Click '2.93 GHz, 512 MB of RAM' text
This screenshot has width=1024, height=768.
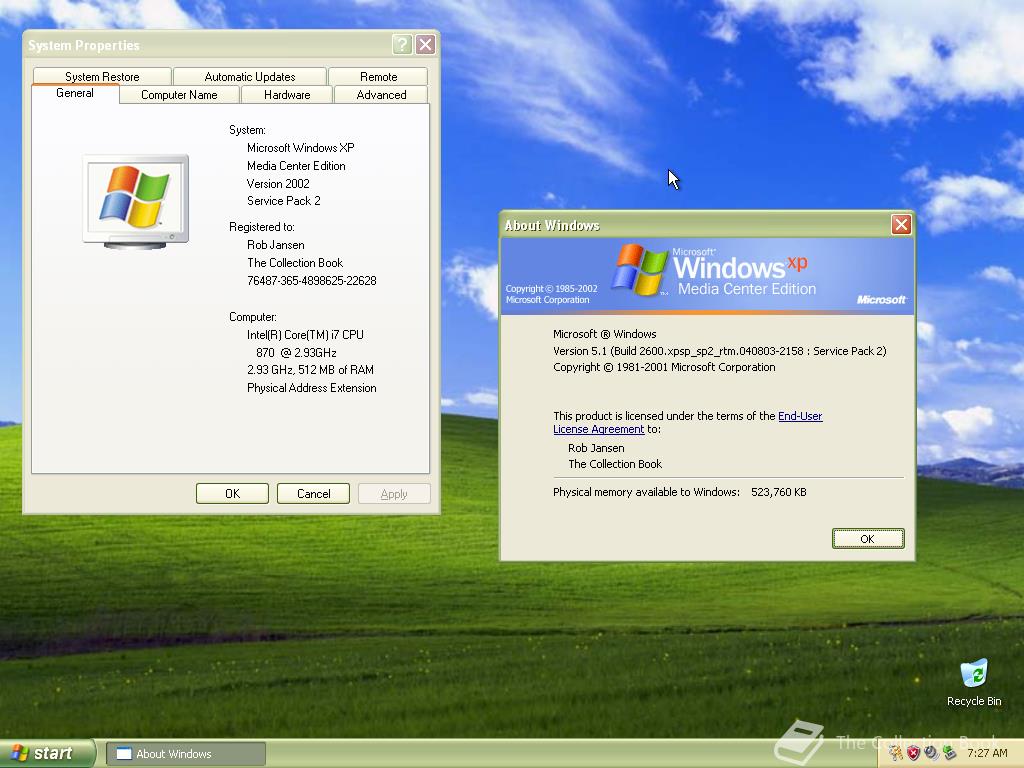(310, 370)
